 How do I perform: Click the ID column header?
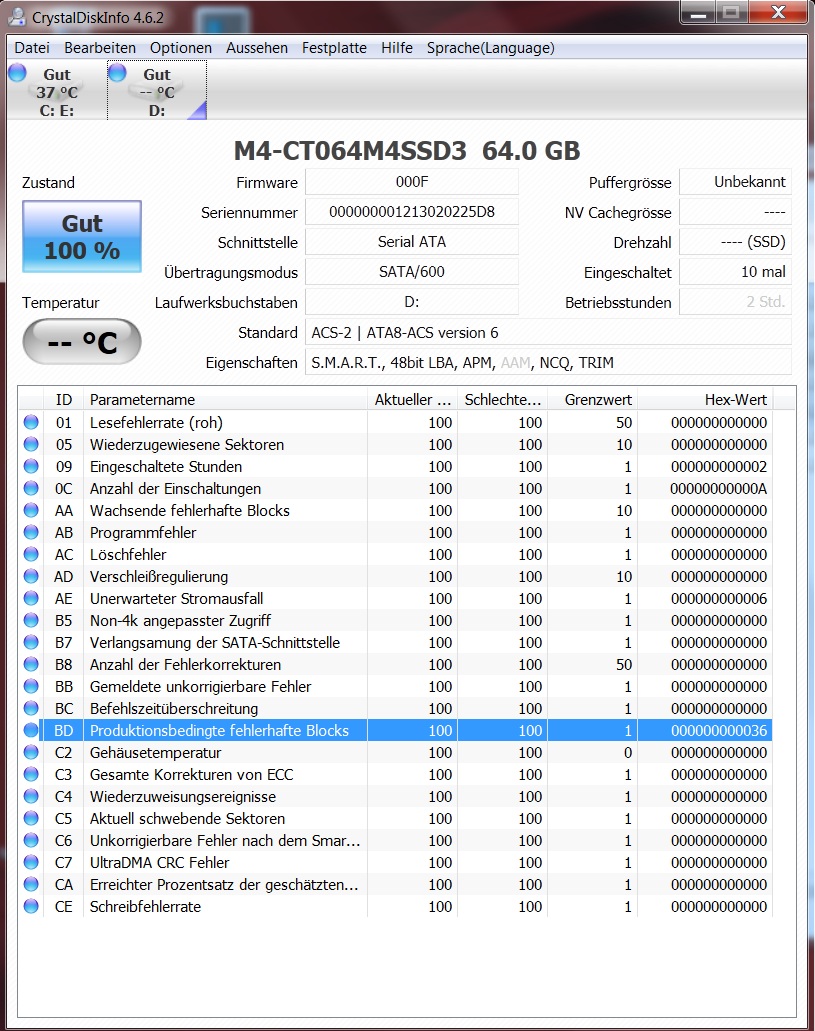[x=64, y=399]
